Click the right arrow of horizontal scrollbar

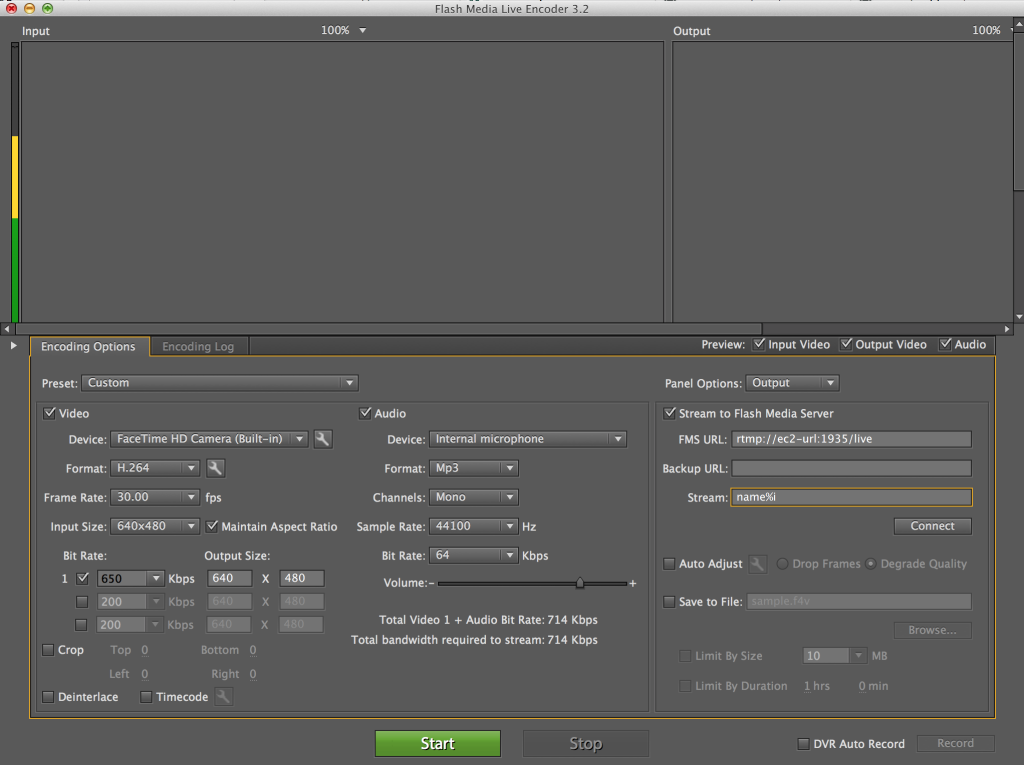[x=1007, y=329]
